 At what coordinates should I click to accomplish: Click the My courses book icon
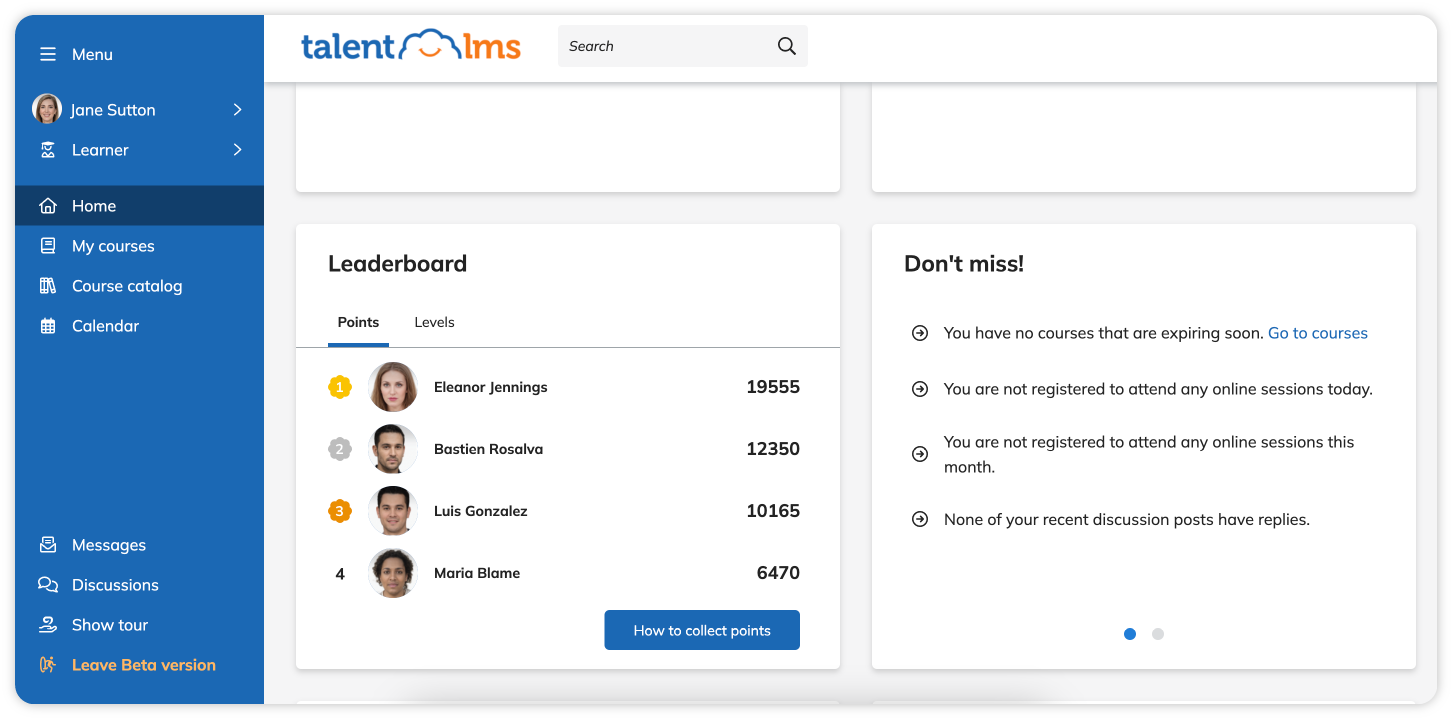coord(47,245)
